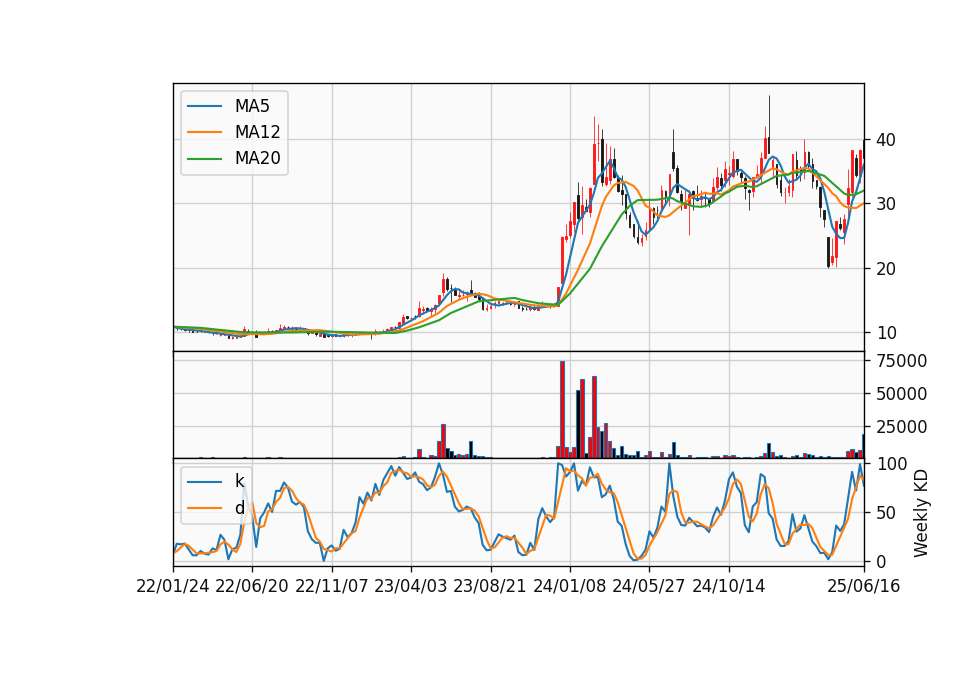Click the 24/01/08 date tick label
960x690 pixels.
click(569, 586)
